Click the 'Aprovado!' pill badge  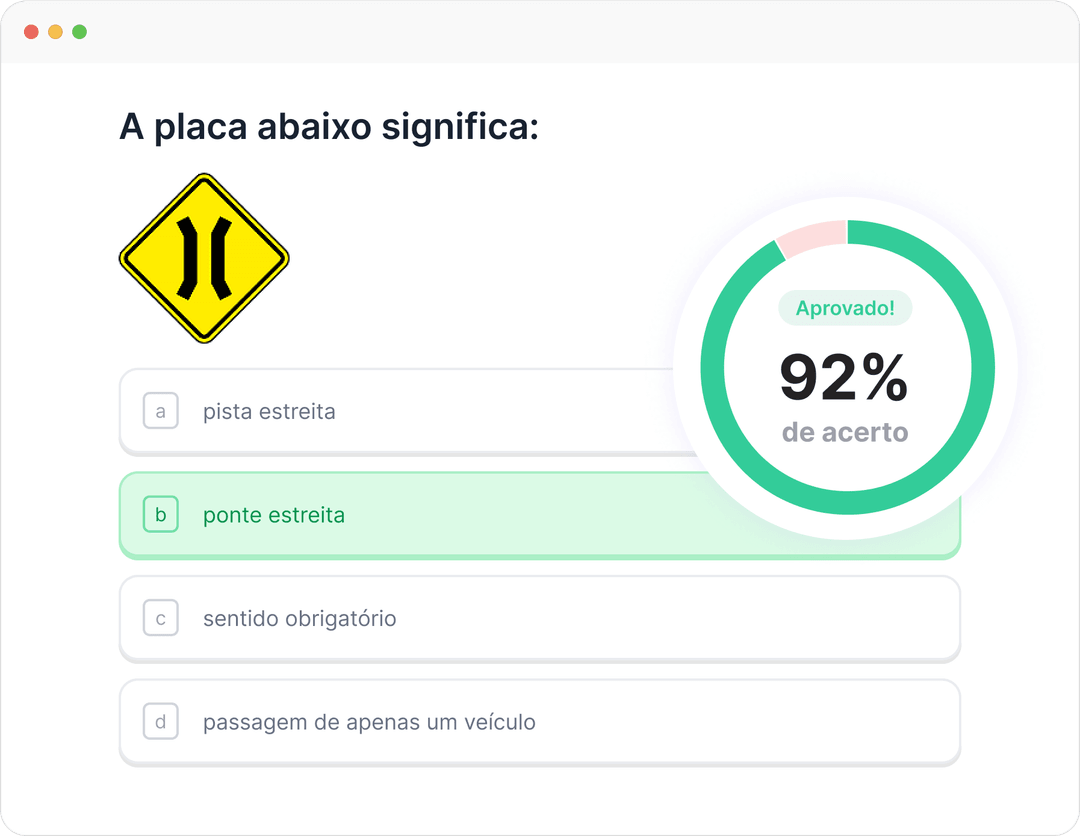[845, 308]
